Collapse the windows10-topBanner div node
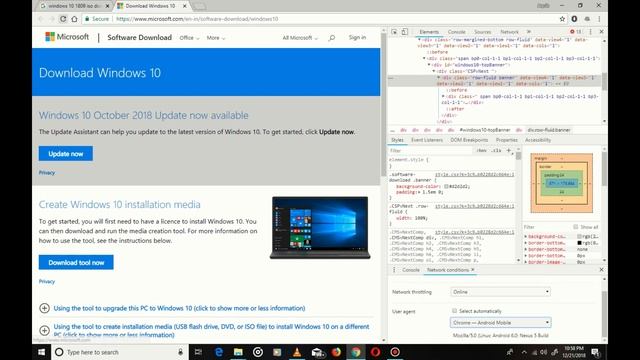Image resolution: width=640 pixels, height=360 pixels. (x=429, y=65)
